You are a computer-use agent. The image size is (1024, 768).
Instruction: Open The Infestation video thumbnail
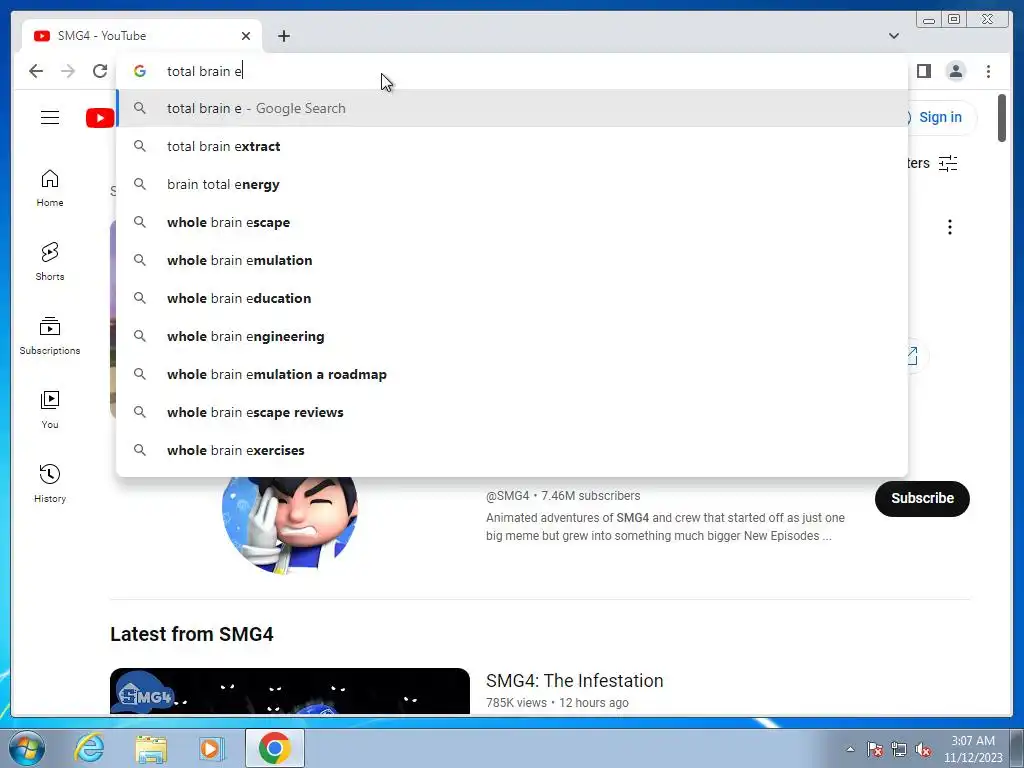[290, 691]
